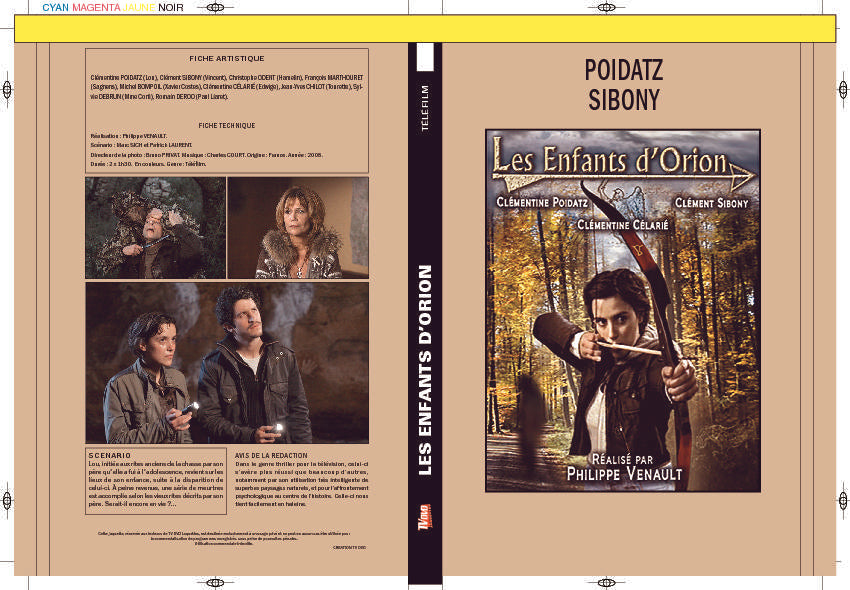Click the SCENARIO heading text
Screen dimensions: 850x590
point(110,456)
